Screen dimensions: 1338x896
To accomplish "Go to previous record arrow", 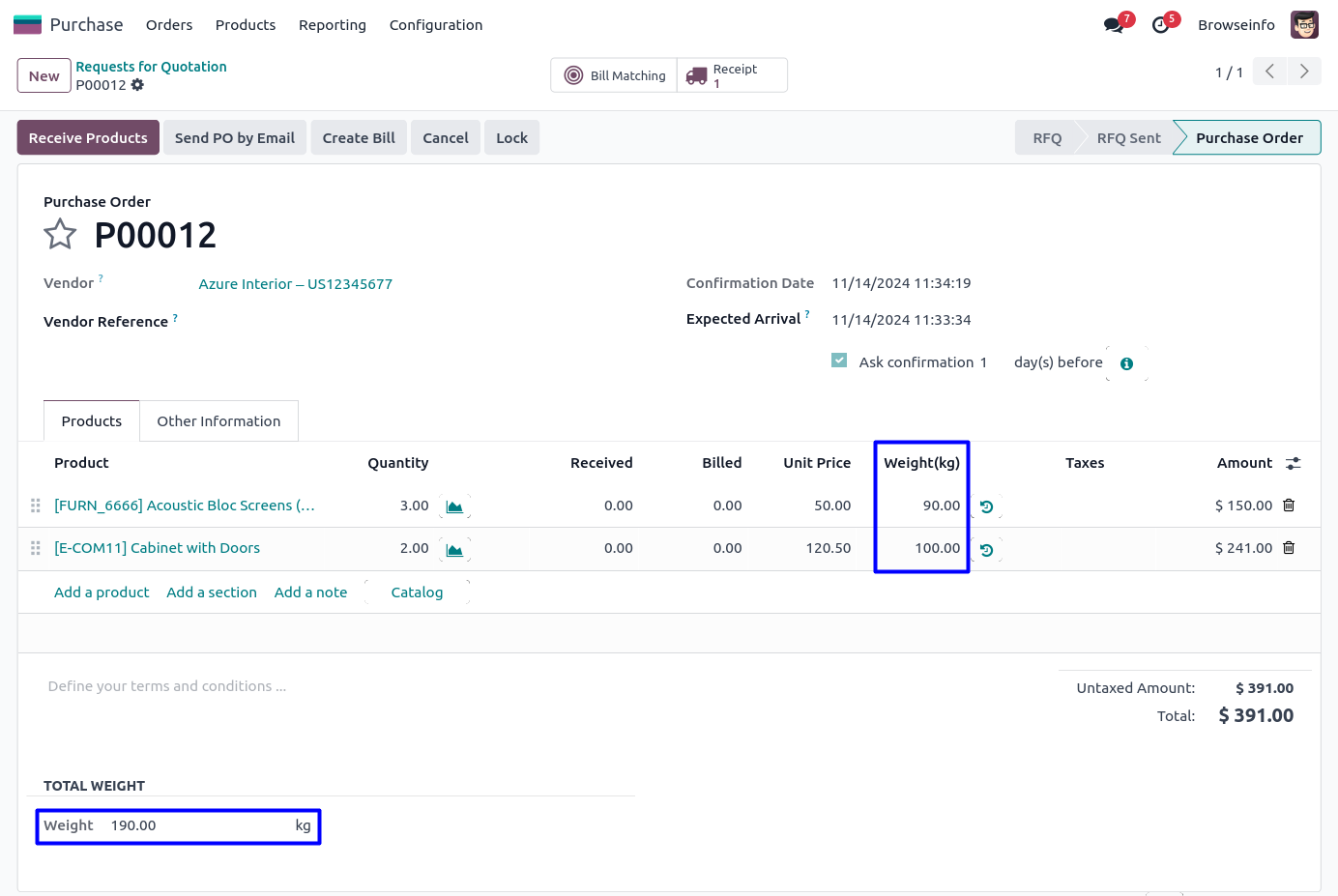I will click(1269, 72).
